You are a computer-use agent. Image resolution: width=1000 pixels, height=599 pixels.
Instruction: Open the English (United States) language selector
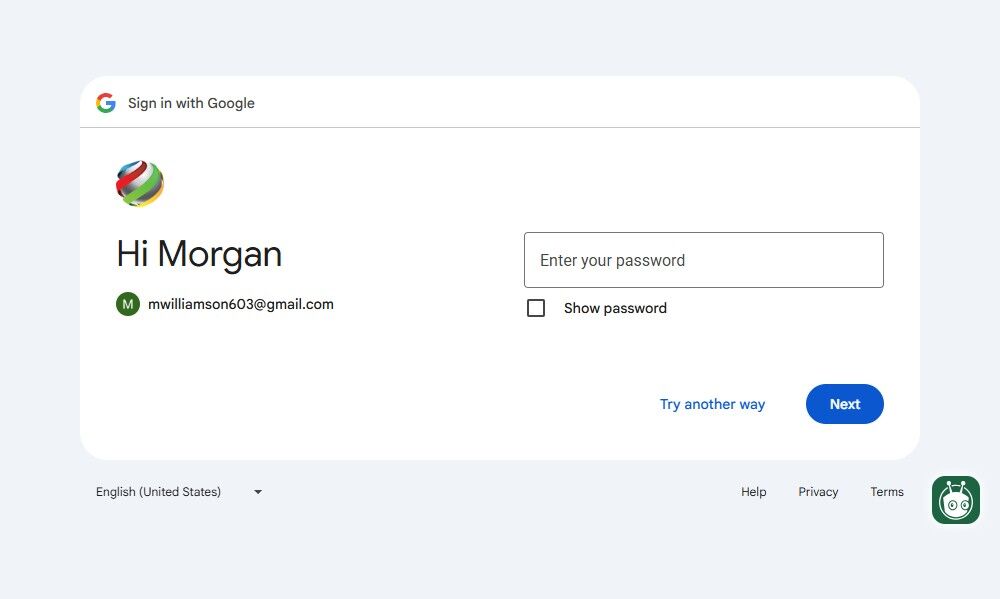(x=158, y=492)
